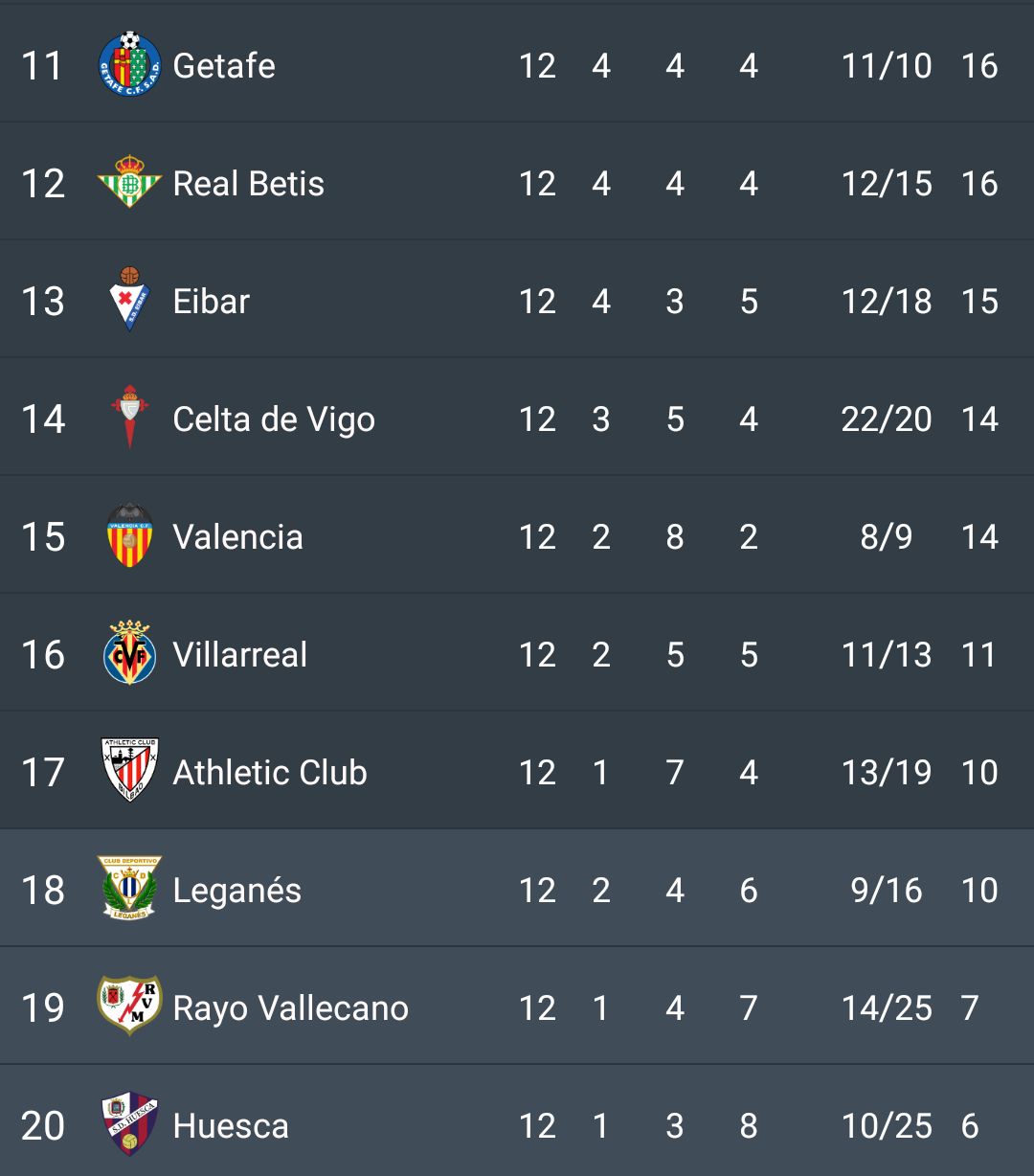The width and height of the screenshot is (1034, 1176).
Task: Open the Celta de Vigo crest
Action: [129, 418]
